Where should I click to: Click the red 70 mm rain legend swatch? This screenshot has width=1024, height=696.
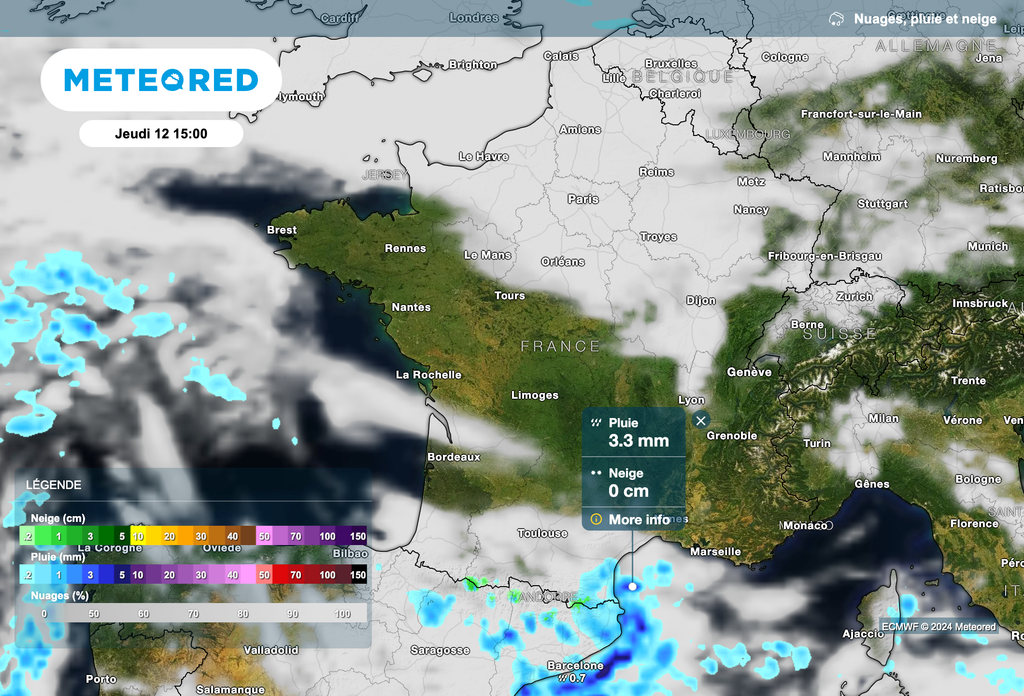click(295, 575)
